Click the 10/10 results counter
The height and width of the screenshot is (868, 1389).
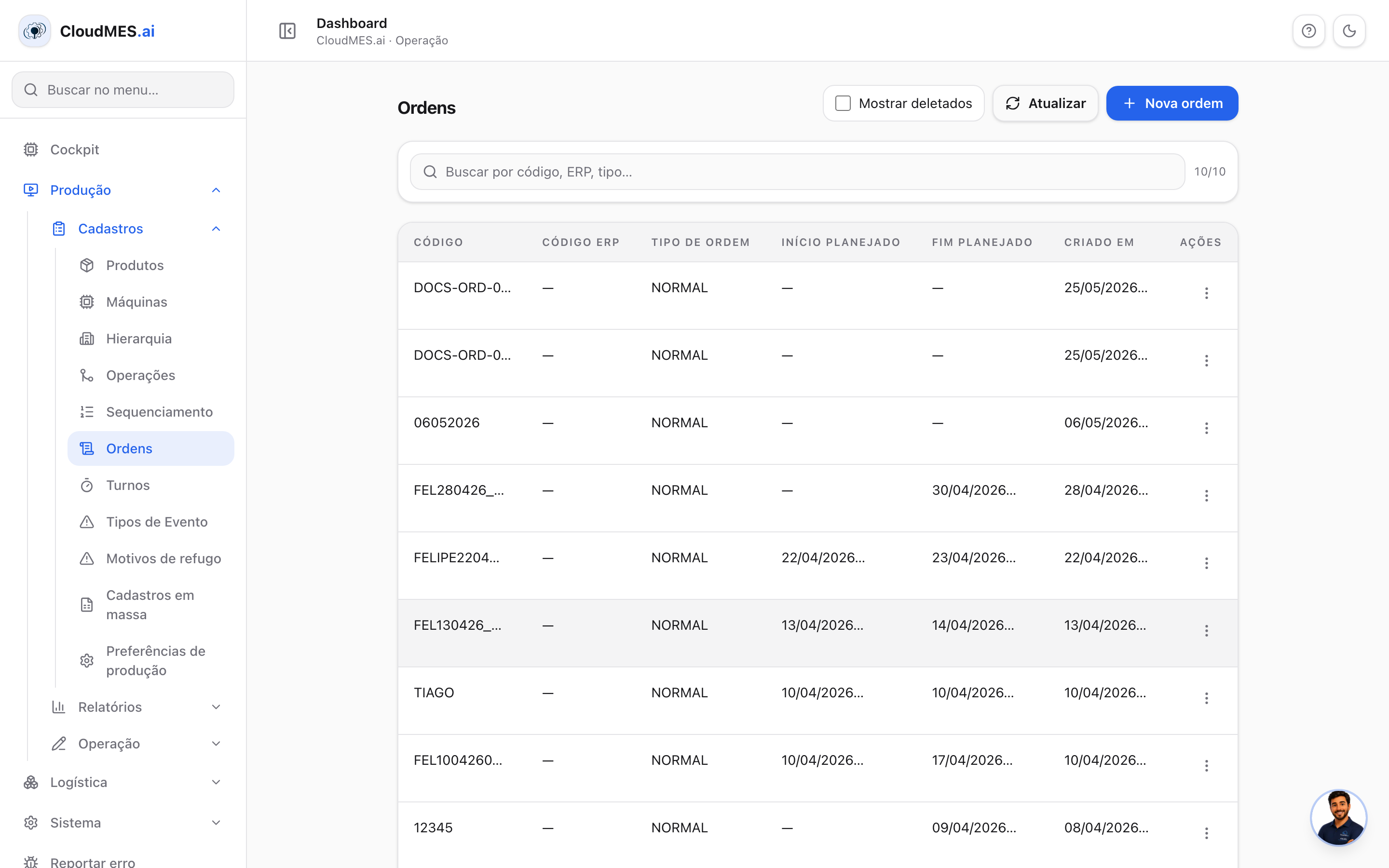click(1210, 172)
